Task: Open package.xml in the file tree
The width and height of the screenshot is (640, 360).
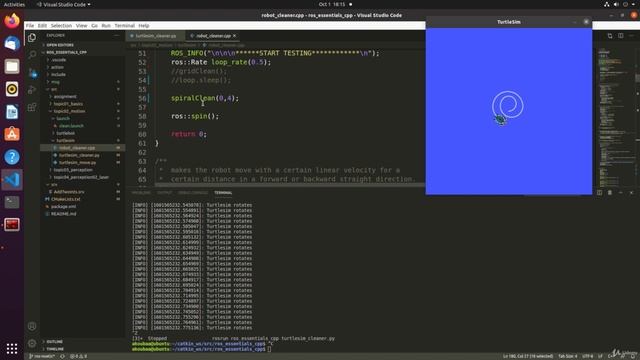Action: click(64, 207)
